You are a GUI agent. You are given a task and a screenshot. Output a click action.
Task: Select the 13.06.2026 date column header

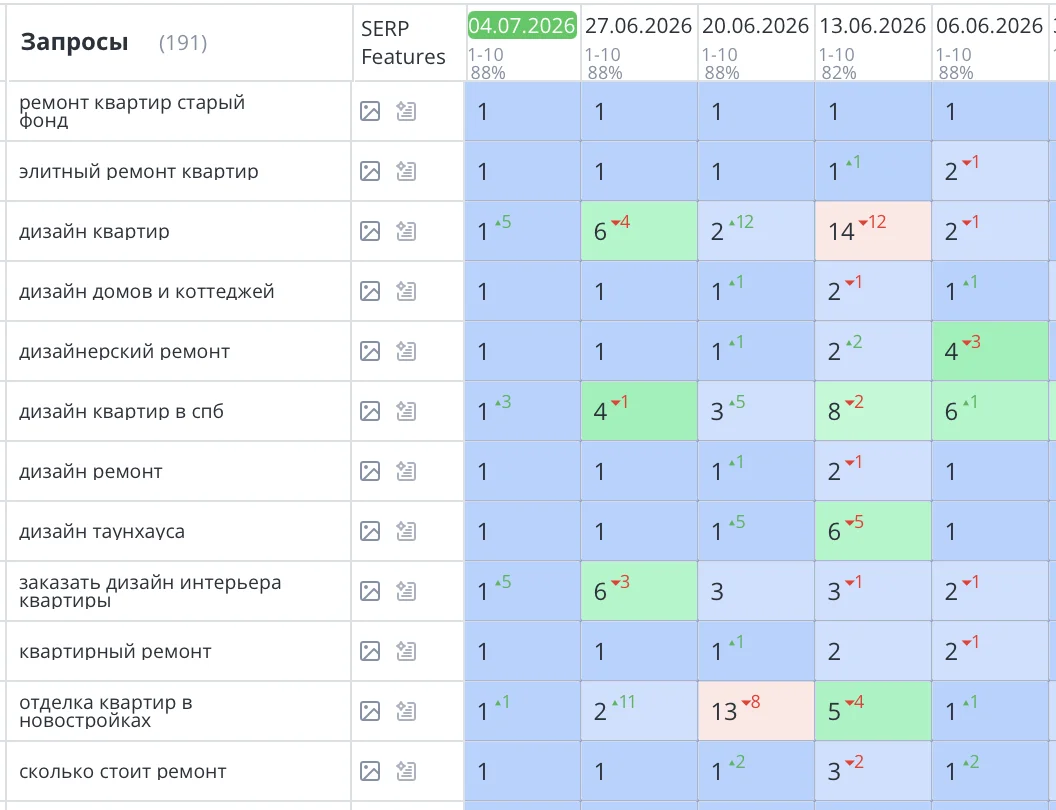872,26
